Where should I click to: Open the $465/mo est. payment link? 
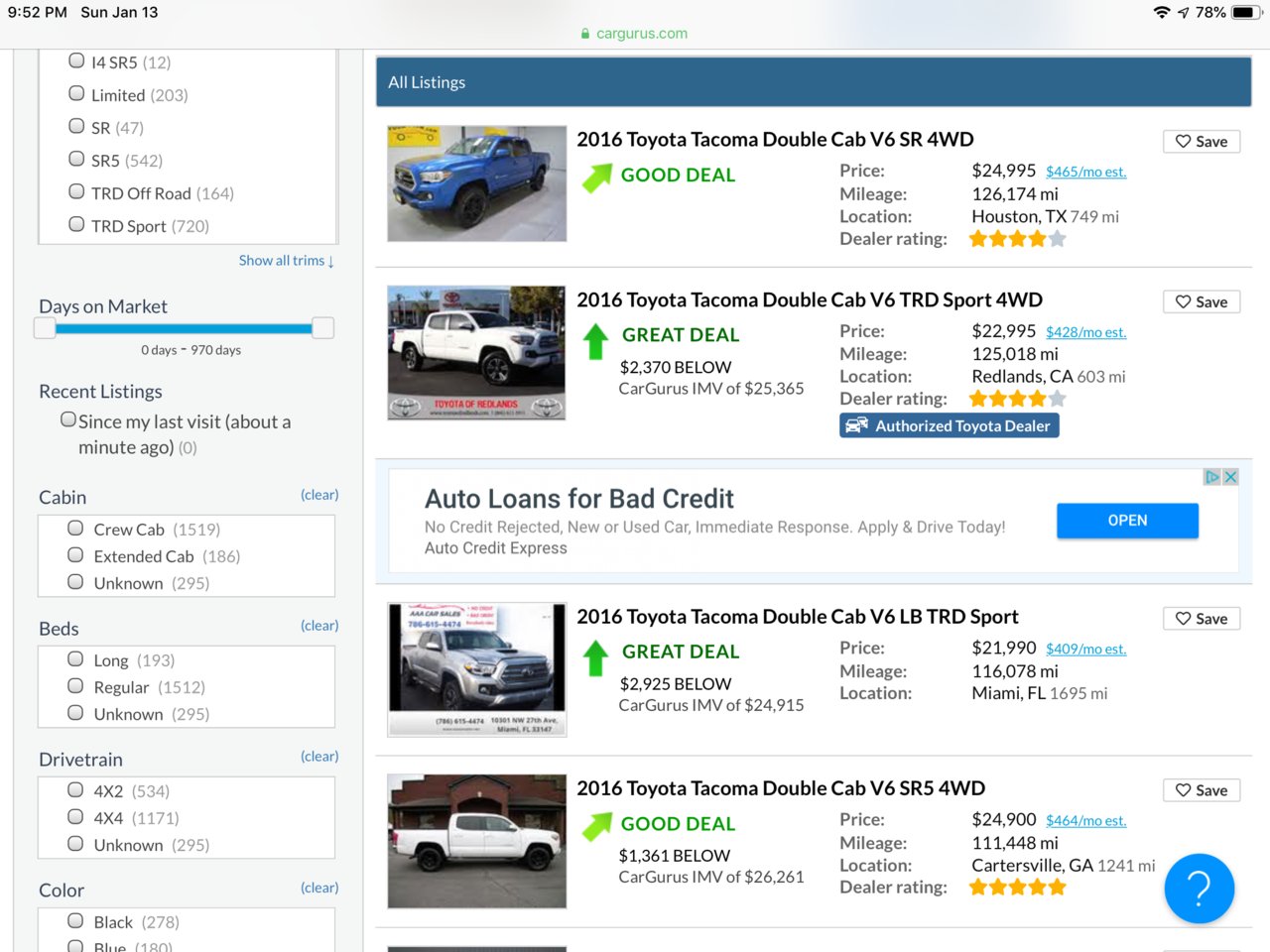click(1086, 173)
